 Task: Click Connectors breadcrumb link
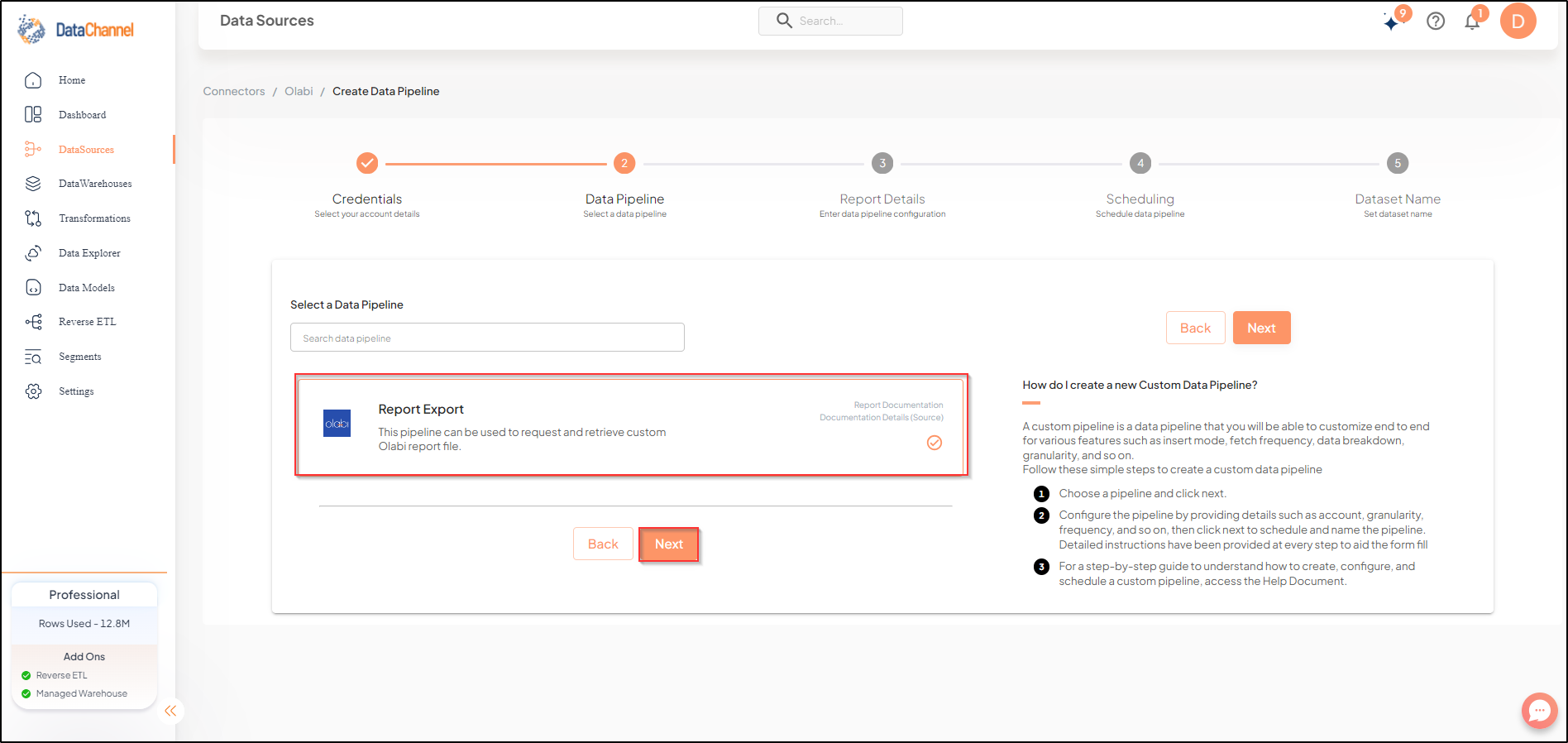234,91
